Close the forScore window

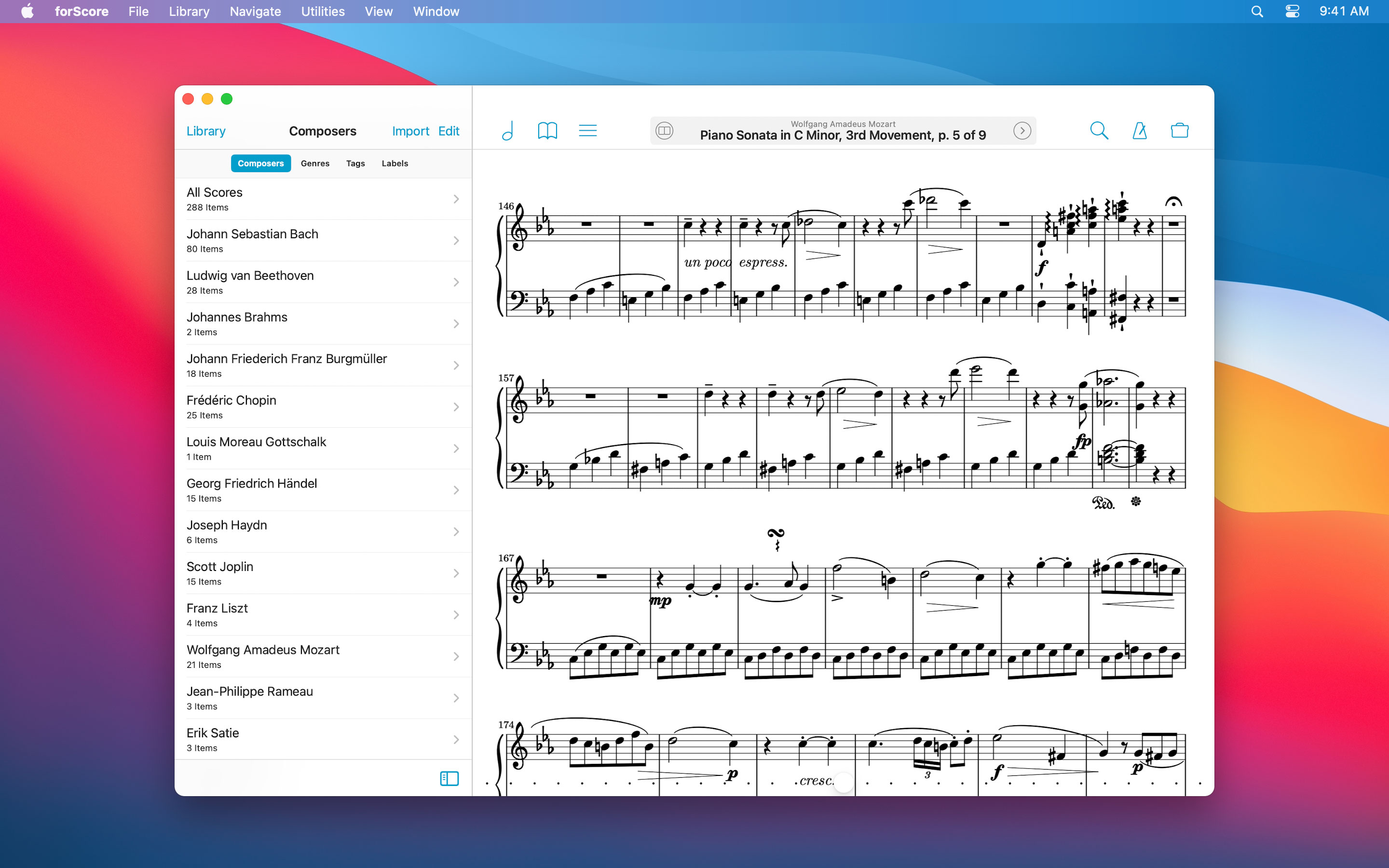click(x=188, y=99)
